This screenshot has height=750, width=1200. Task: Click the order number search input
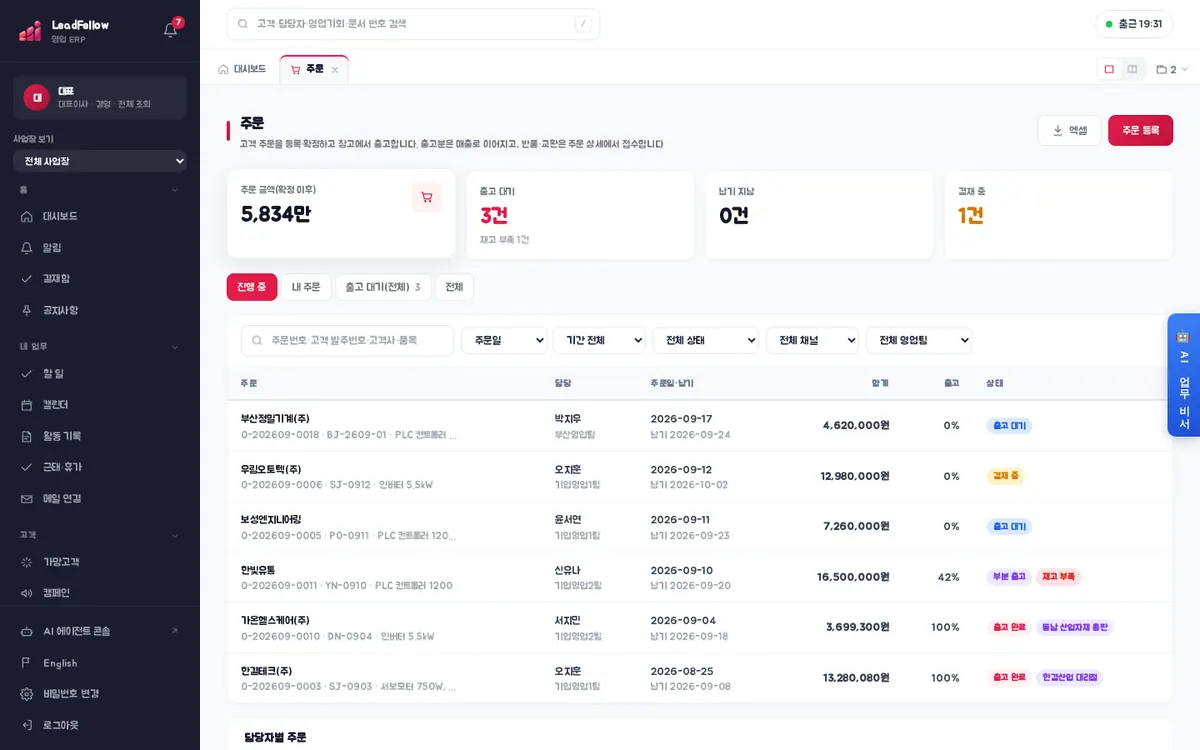[347, 340]
